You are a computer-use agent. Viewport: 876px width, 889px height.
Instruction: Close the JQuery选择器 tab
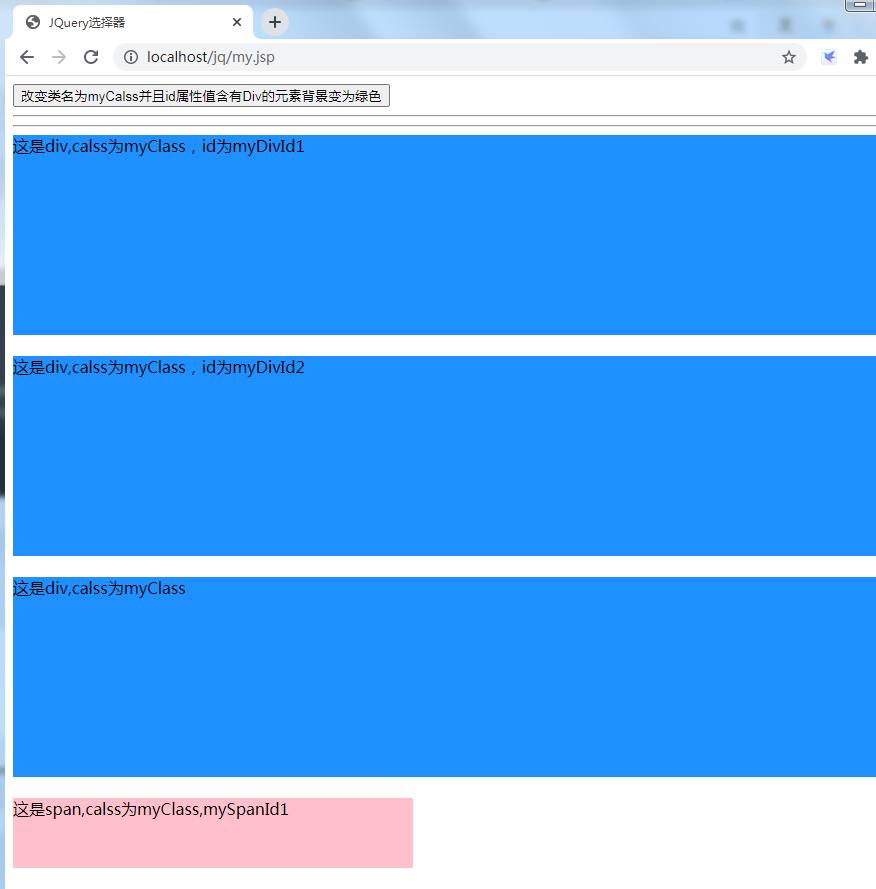pyautogui.click(x=237, y=22)
